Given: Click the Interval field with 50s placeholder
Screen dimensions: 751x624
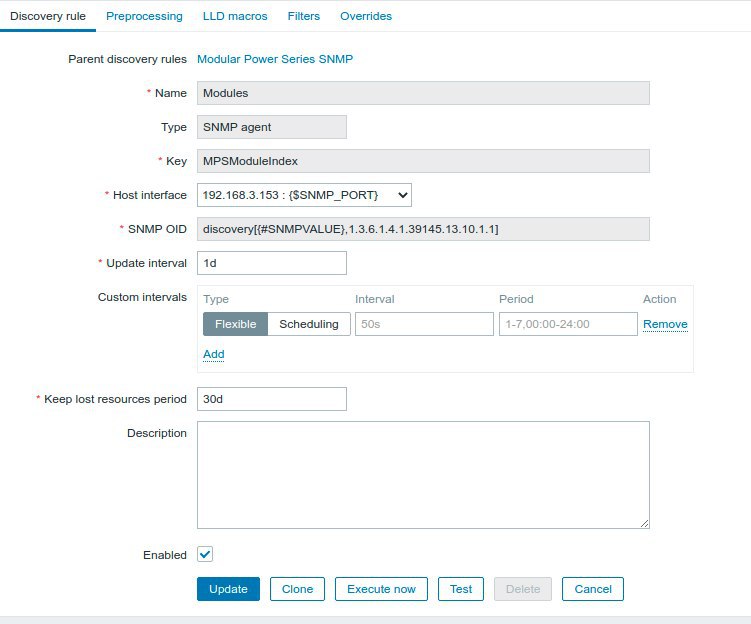Looking at the screenshot, I should (424, 324).
